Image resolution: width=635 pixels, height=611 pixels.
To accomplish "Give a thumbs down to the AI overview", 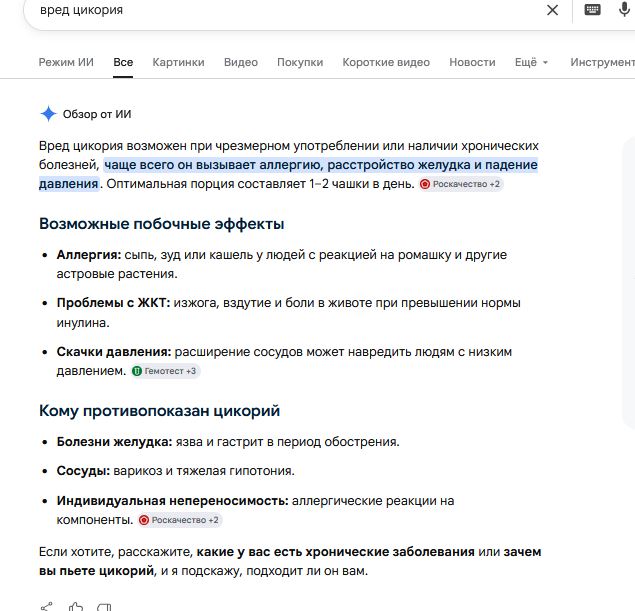I will click(104, 607).
